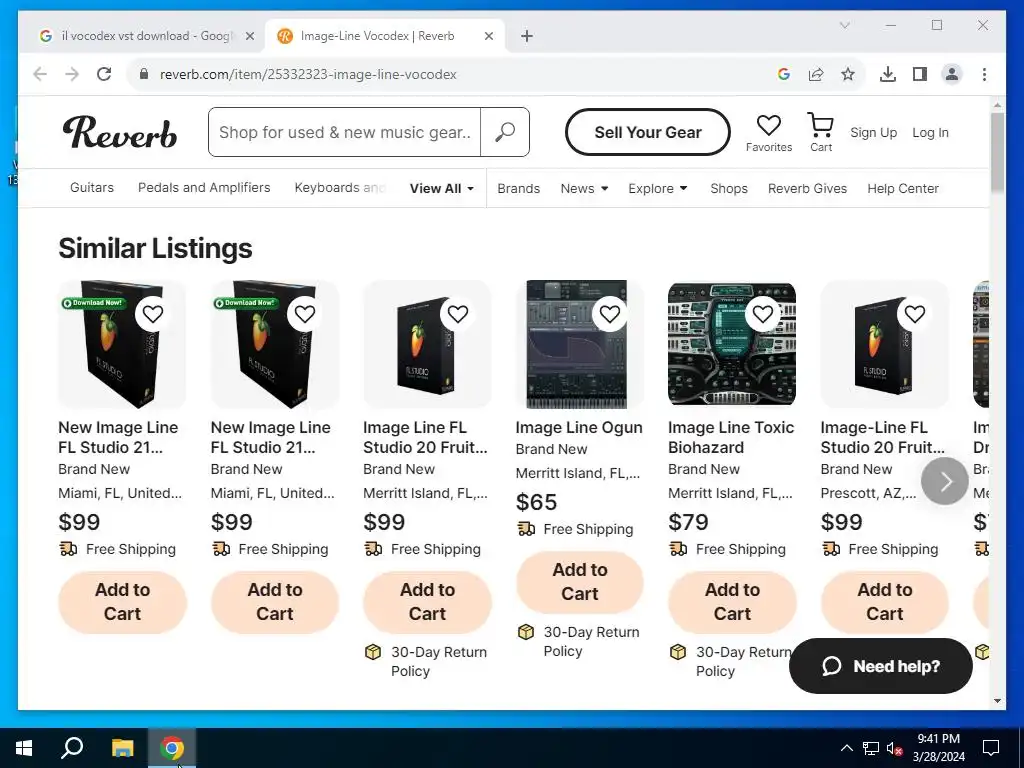This screenshot has height=768, width=1024.
Task: Open File Explorer from taskbar
Action: coord(122,748)
